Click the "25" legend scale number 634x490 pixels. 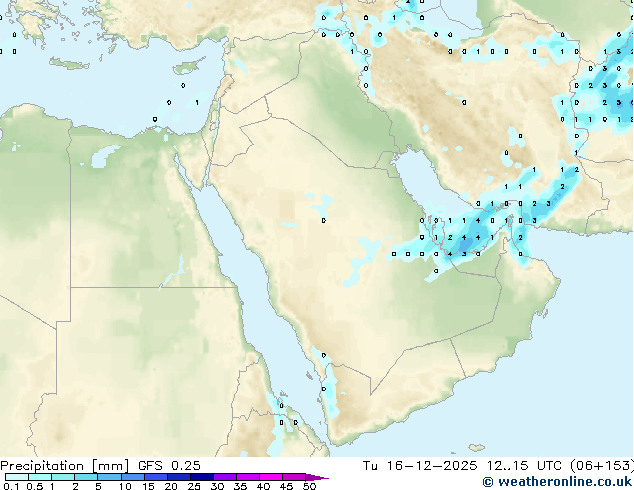click(194, 486)
